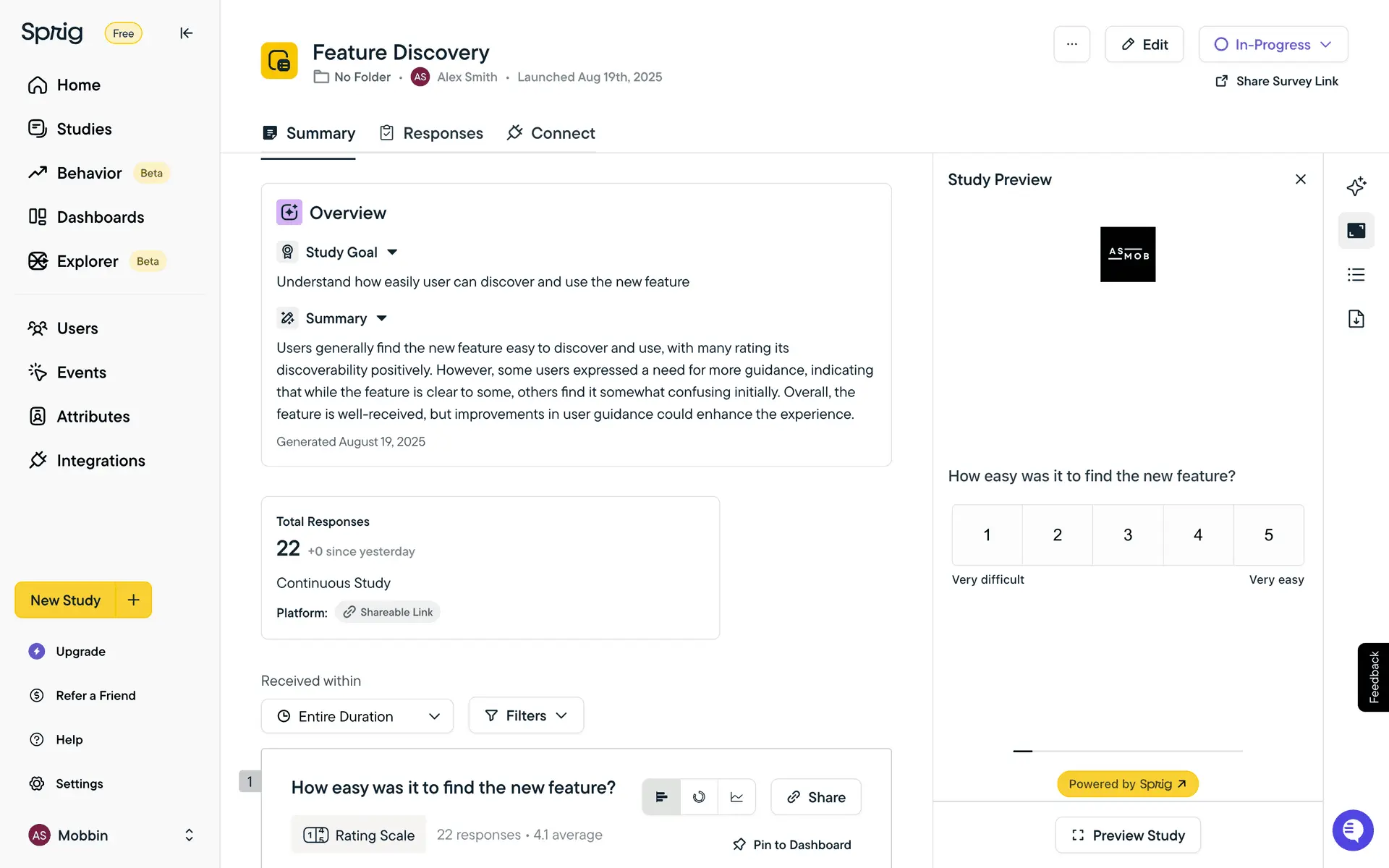Click the plus icon beside New Study

click(x=133, y=600)
